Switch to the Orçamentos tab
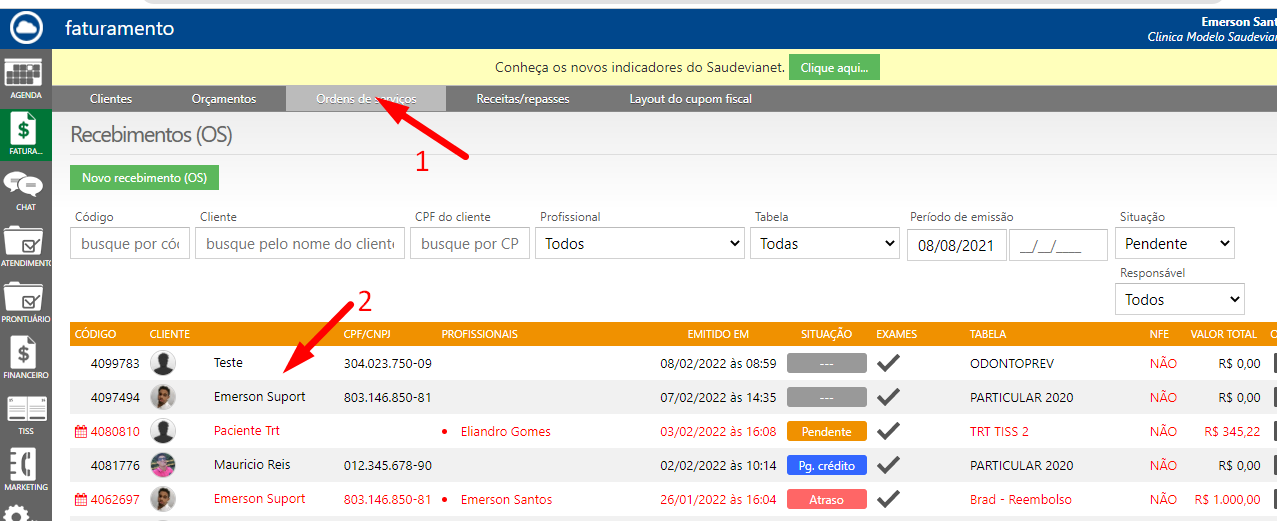Viewport: 1277px width, 521px height. [x=224, y=99]
